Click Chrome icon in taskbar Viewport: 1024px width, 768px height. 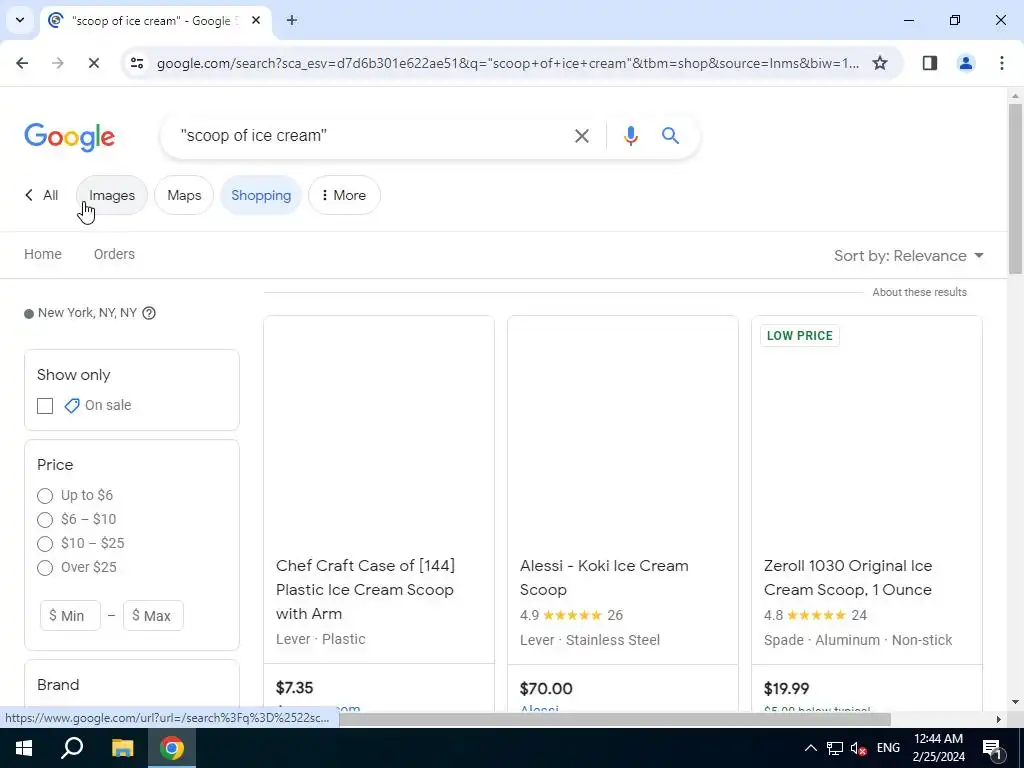[x=172, y=748]
